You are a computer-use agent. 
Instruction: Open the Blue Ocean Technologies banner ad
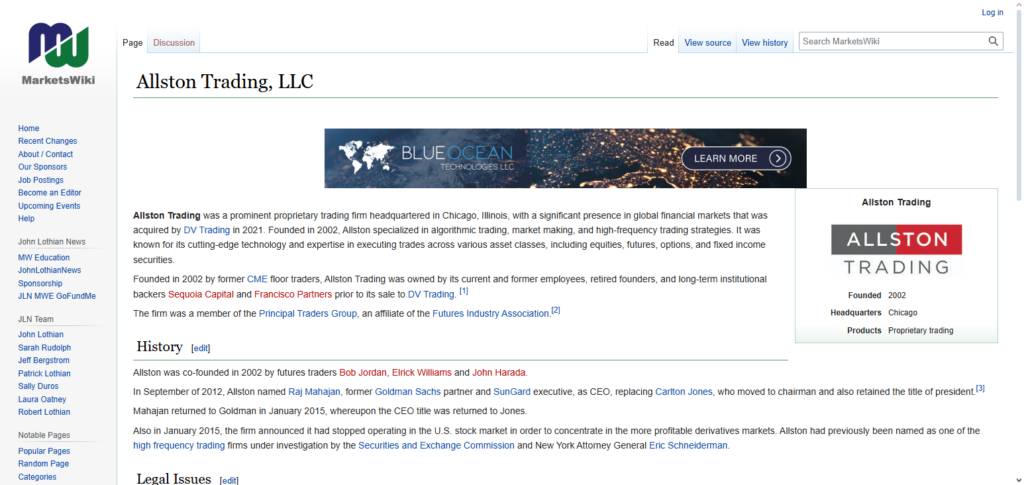(565, 158)
